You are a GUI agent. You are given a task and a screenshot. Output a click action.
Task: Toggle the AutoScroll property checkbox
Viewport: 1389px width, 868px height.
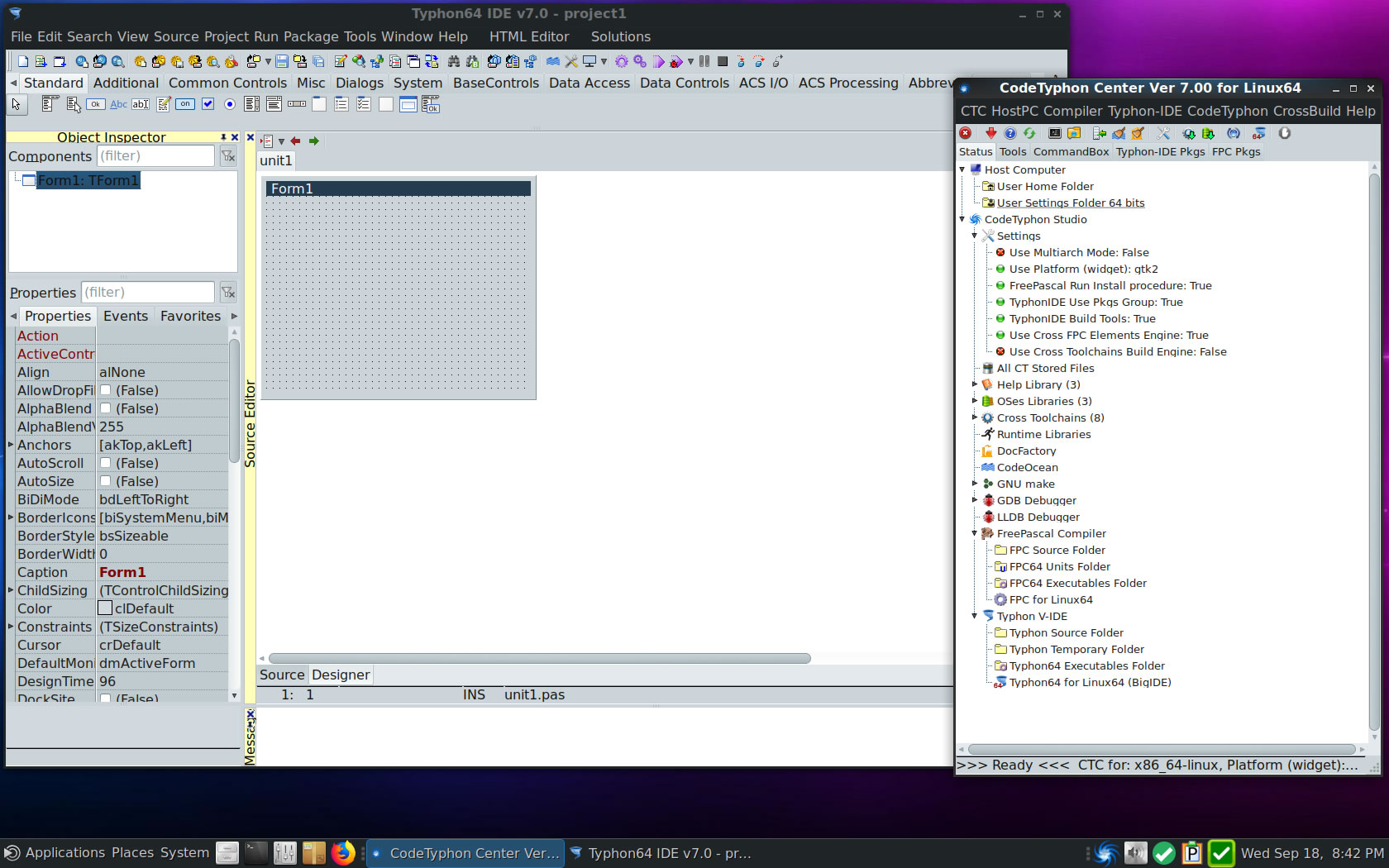click(105, 463)
